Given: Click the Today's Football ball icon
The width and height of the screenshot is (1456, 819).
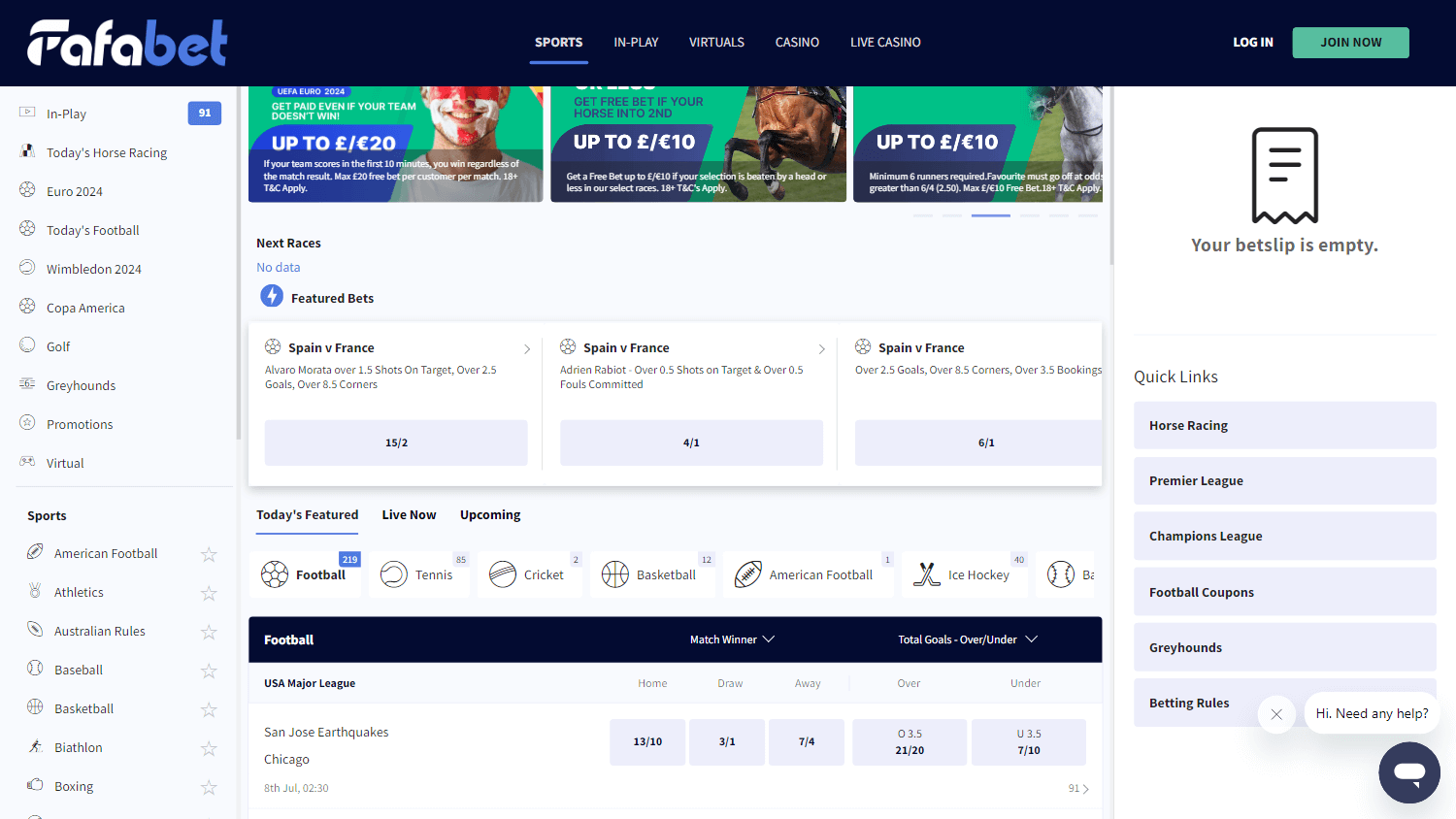Looking at the screenshot, I should pos(27,229).
